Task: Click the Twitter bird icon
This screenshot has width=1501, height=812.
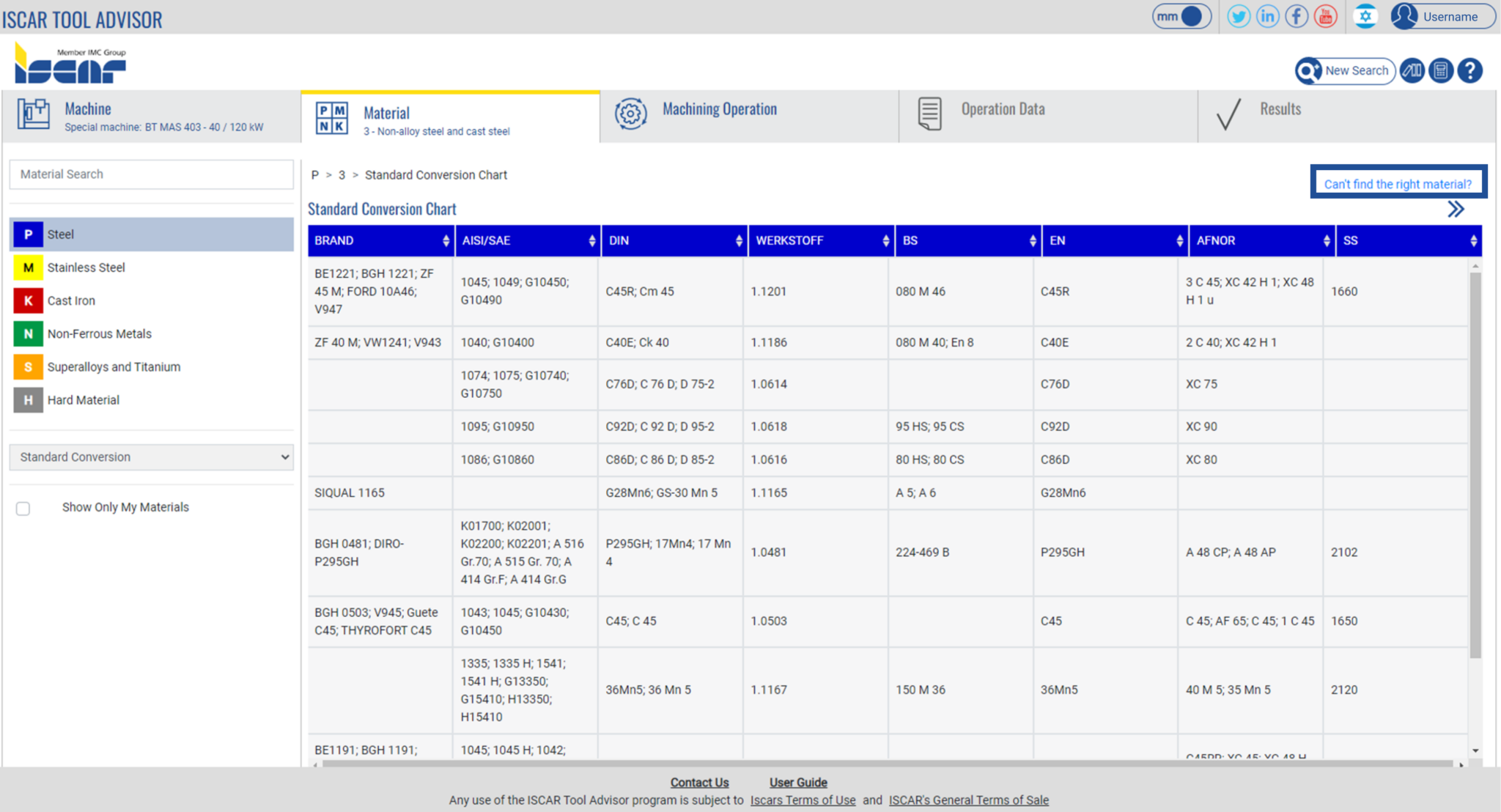Action: [1239, 16]
